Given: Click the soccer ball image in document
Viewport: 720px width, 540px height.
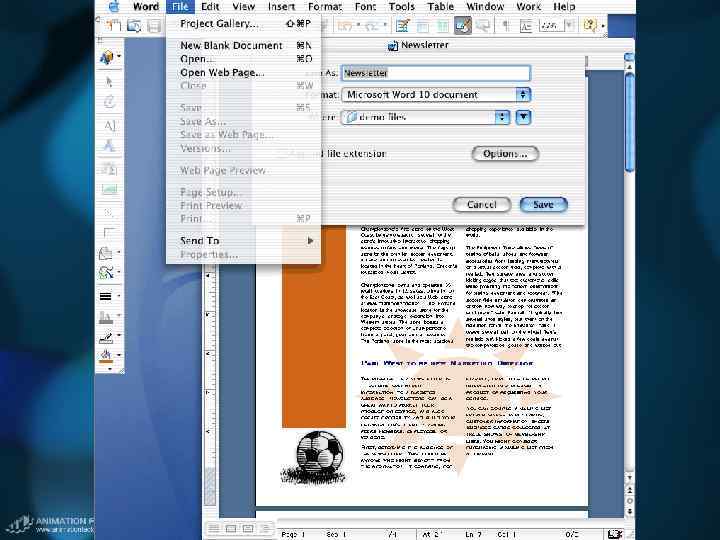Looking at the screenshot, I should tap(315, 457).
